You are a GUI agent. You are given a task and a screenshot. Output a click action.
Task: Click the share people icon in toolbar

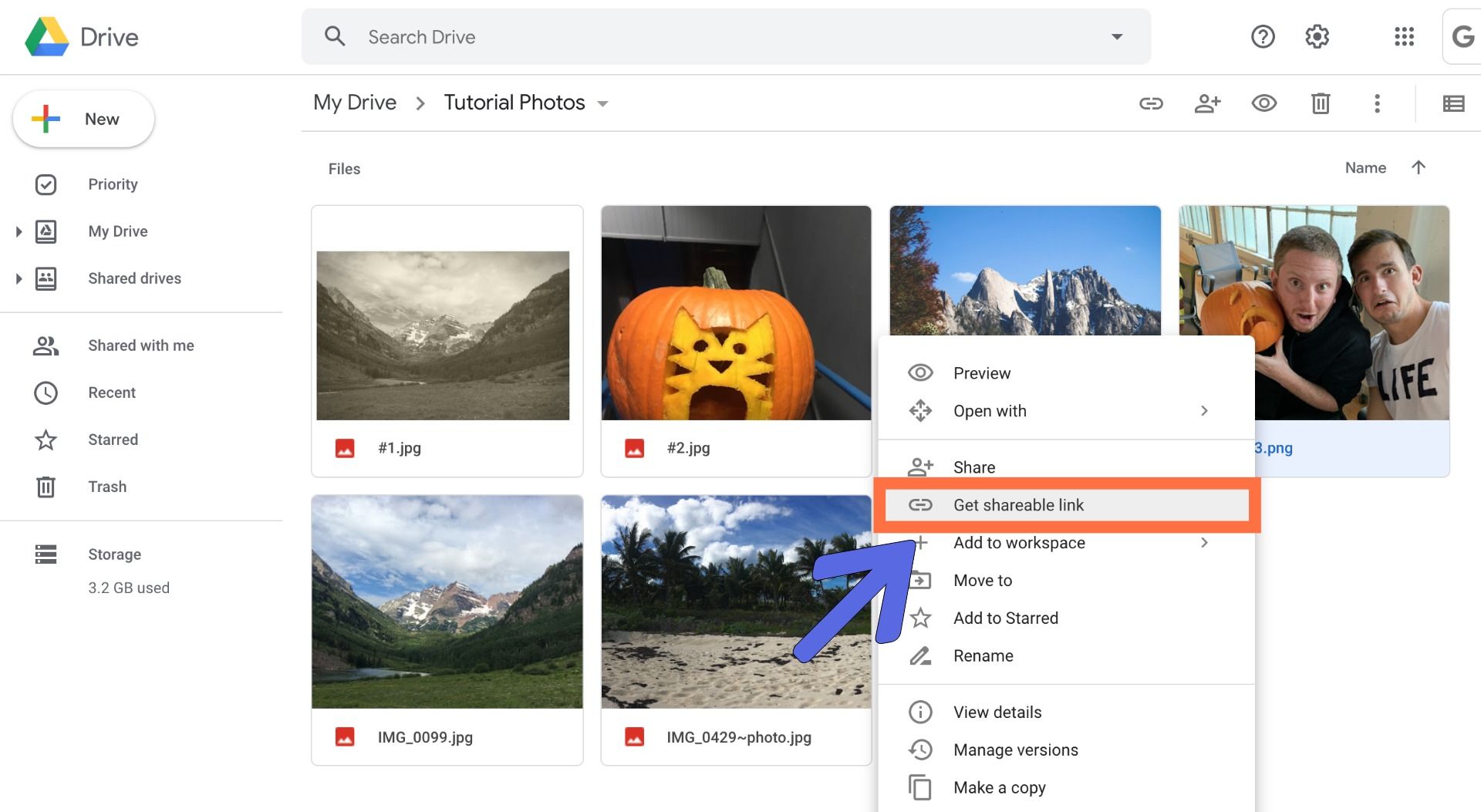[1207, 103]
